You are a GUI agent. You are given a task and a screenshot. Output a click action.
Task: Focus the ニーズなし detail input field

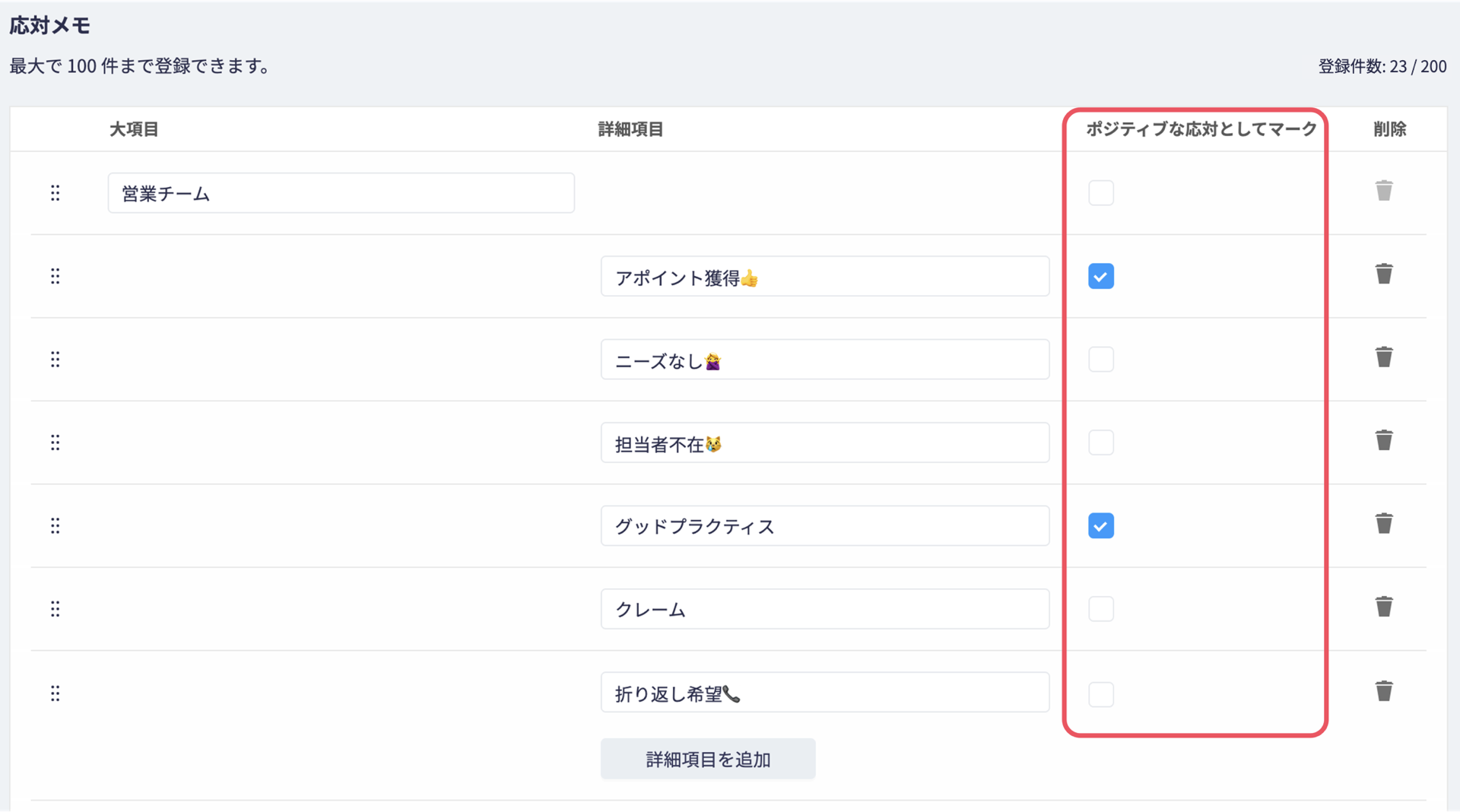click(825, 359)
